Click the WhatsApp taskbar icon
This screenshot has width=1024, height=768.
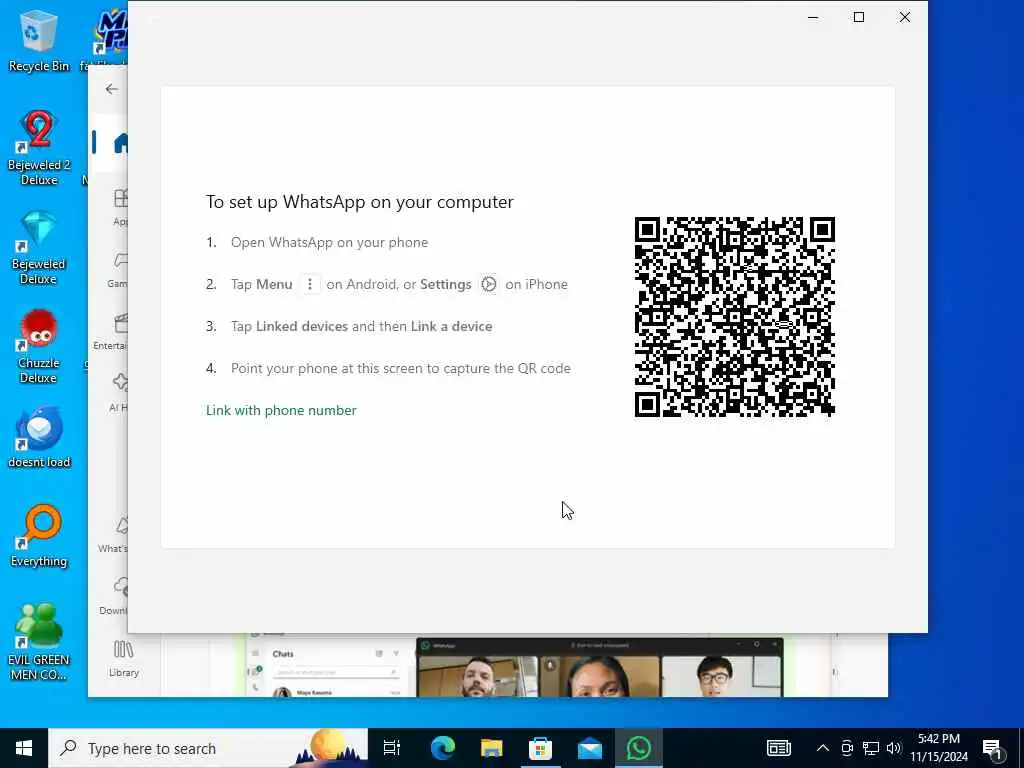[638, 748]
